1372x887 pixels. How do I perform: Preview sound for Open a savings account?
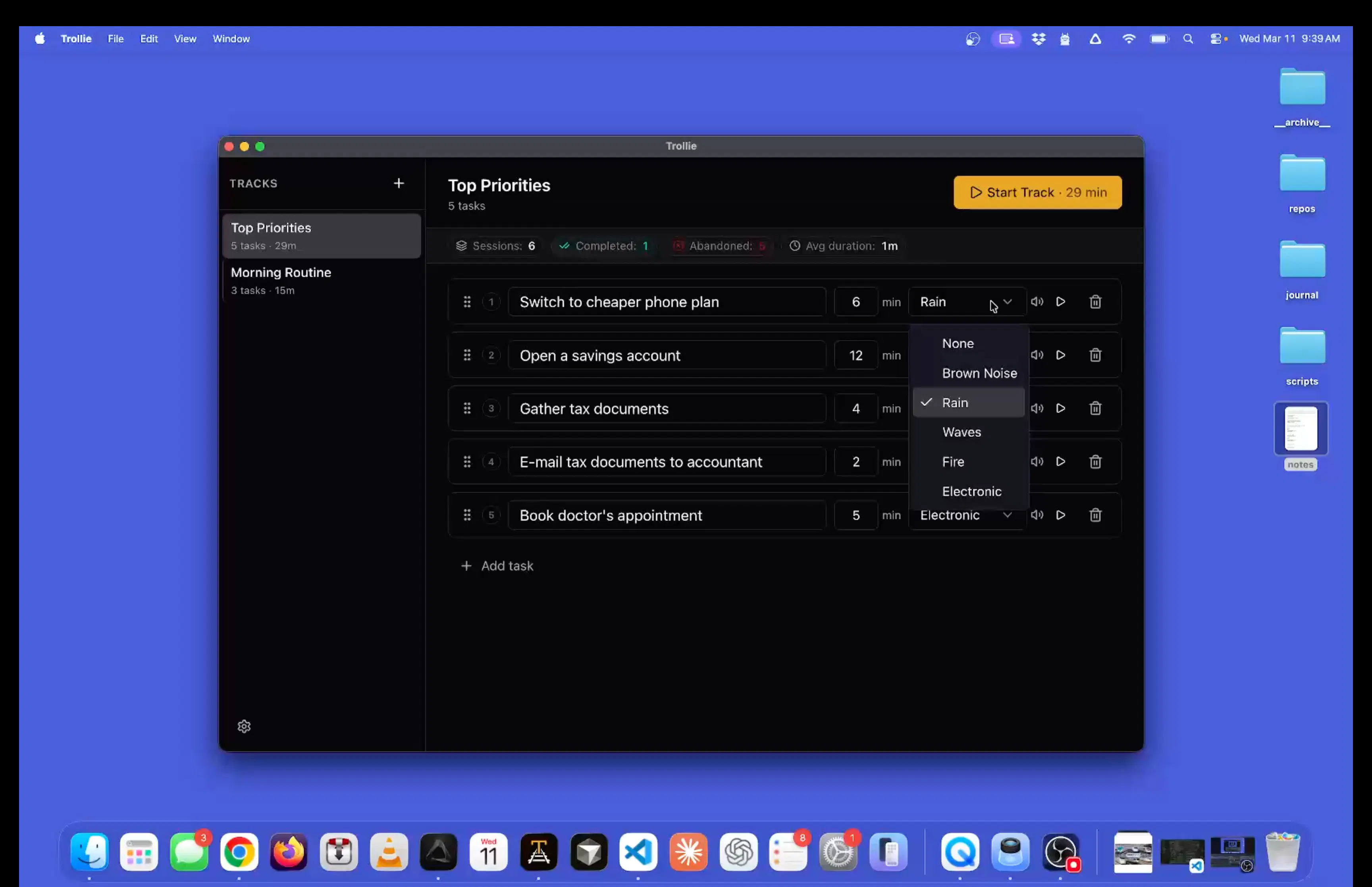click(1037, 355)
